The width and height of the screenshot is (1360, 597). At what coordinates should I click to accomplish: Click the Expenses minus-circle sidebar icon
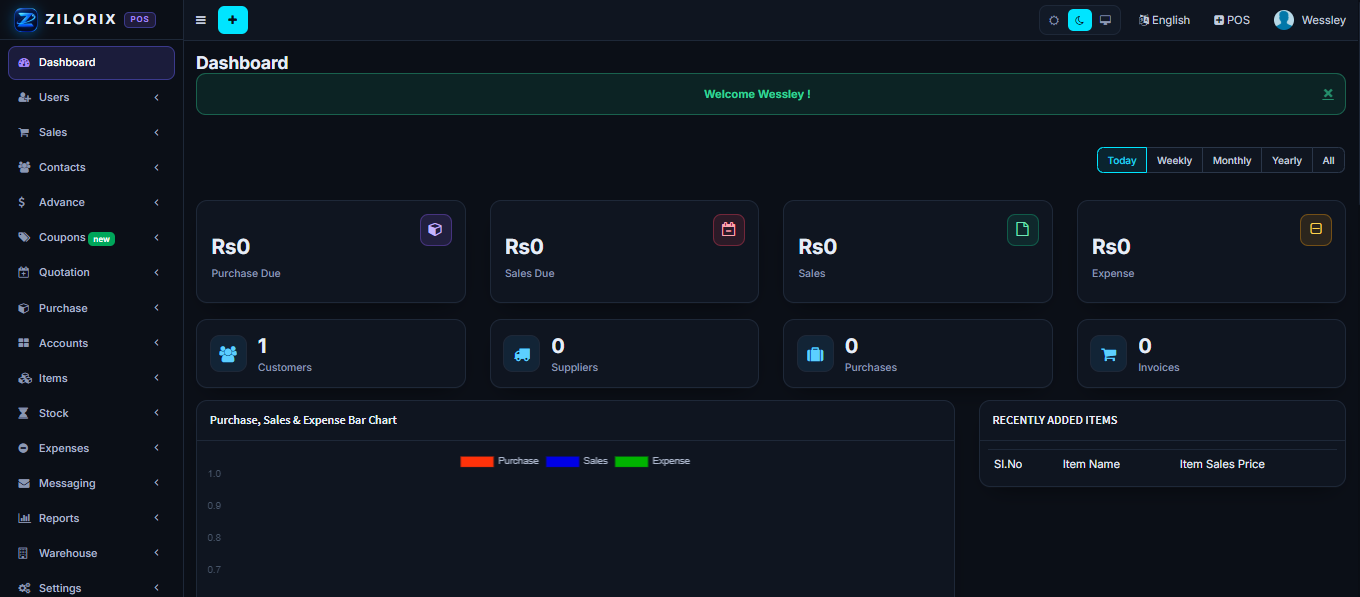click(24, 448)
